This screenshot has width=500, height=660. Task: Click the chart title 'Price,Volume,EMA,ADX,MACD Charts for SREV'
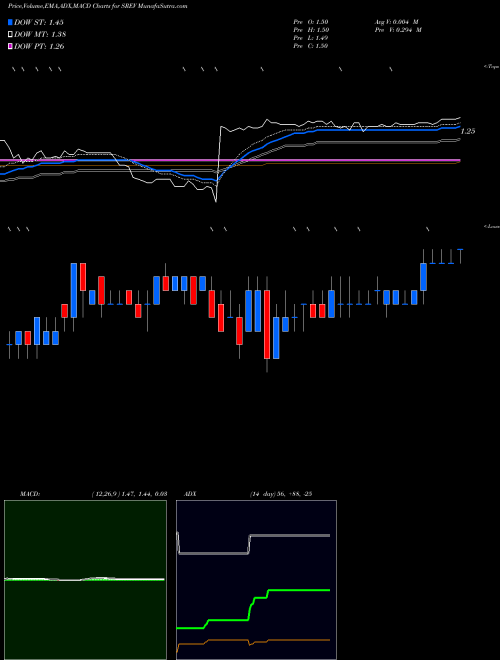[x=98, y=6]
